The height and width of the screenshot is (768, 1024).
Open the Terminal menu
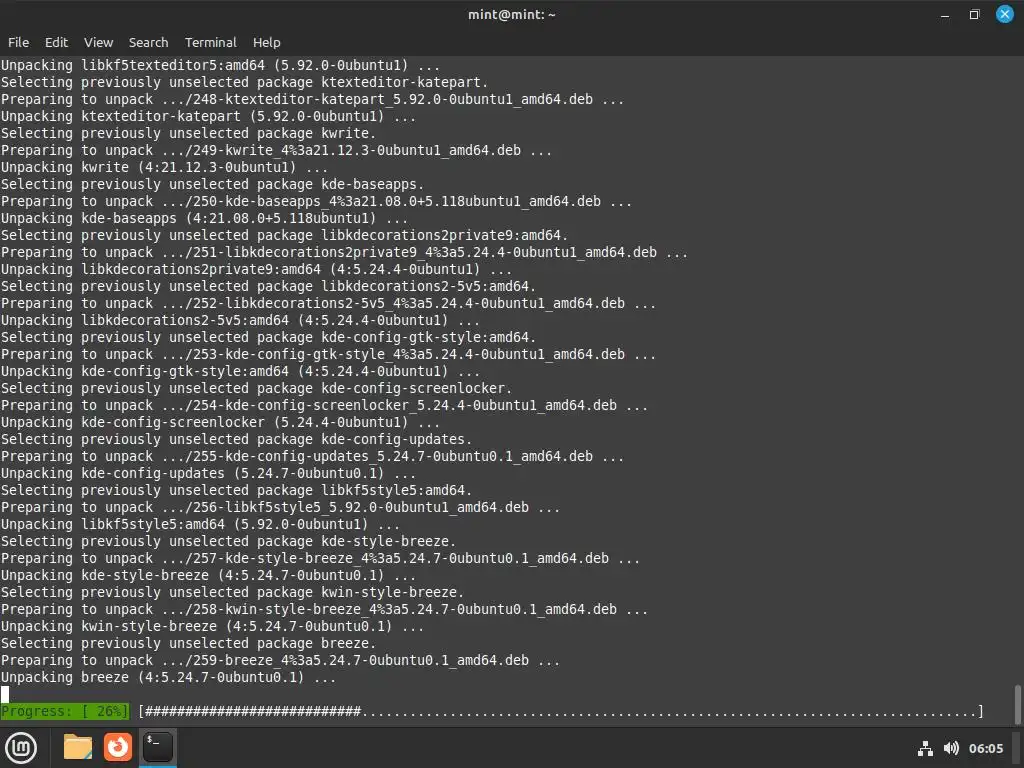click(x=210, y=42)
